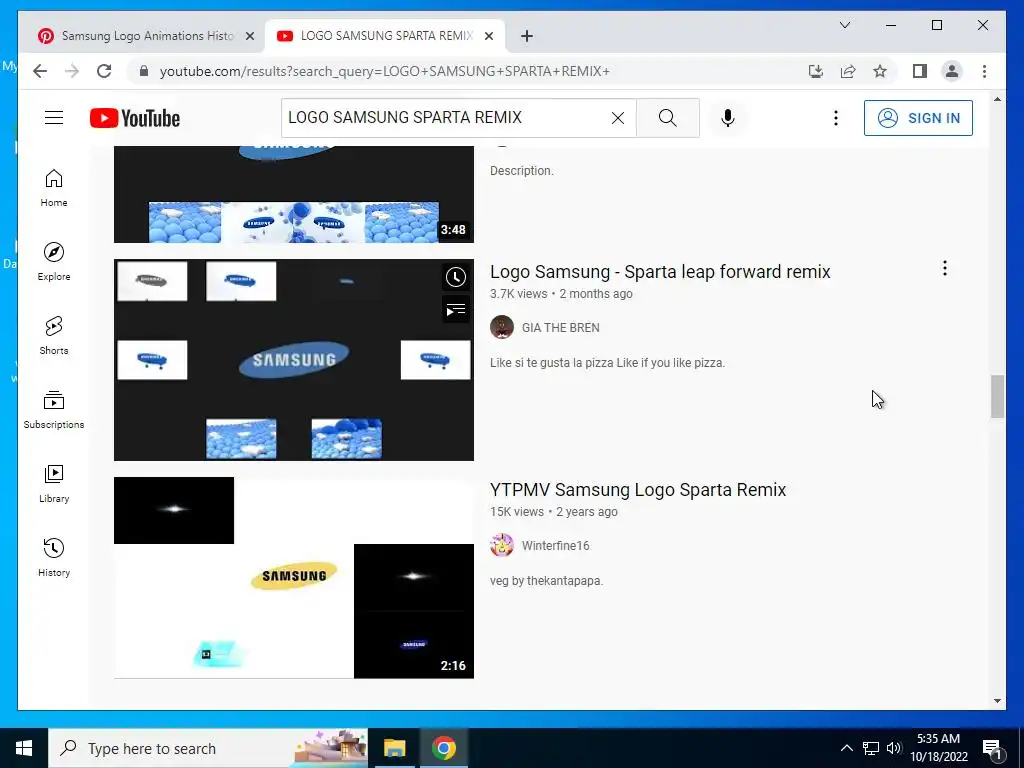Viewport: 1024px width, 768px height.
Task: Bookmark this page with the star icon
Action: click(880, 71)
